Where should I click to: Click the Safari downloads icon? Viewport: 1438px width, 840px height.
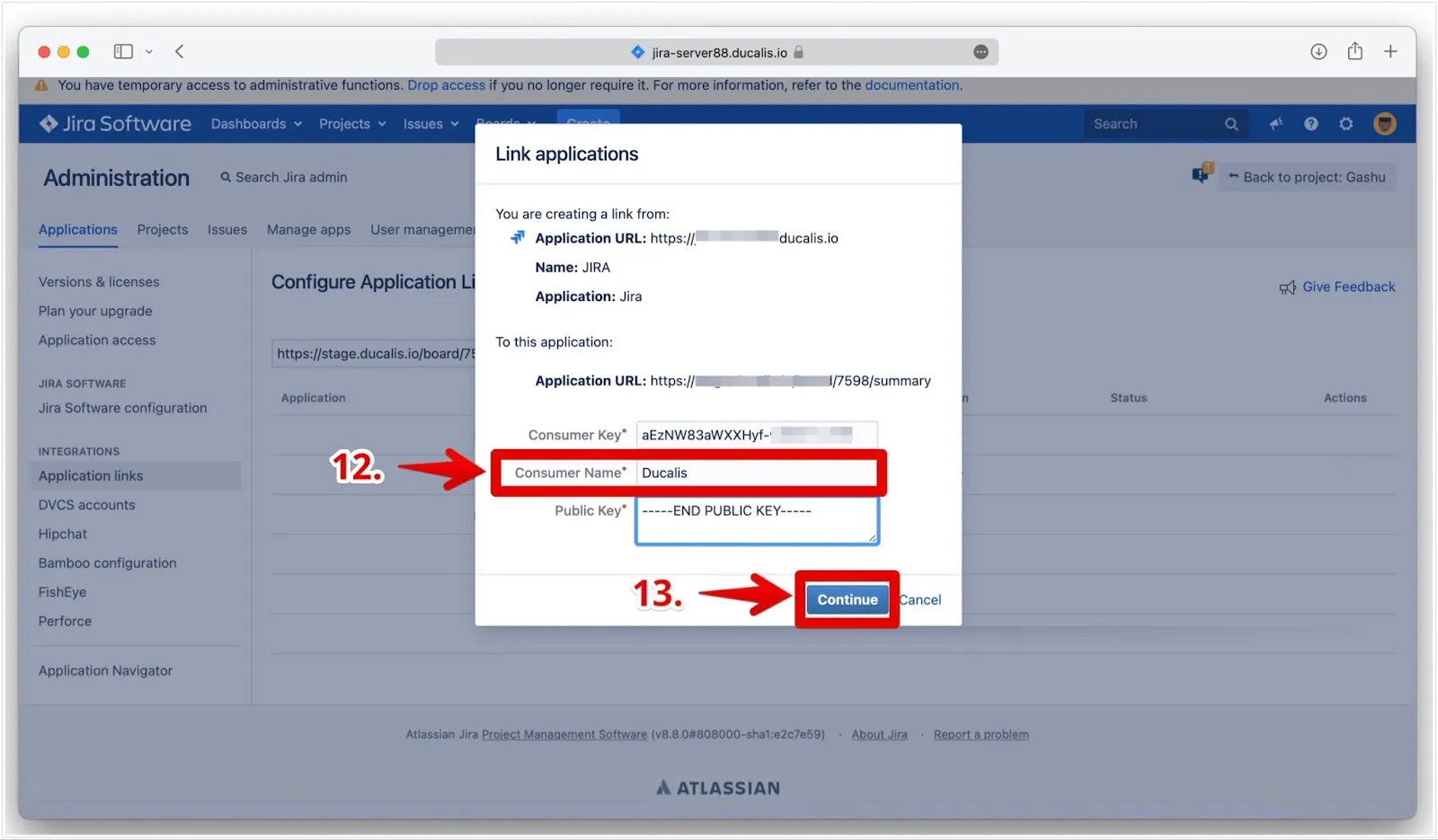[1318, 52]
